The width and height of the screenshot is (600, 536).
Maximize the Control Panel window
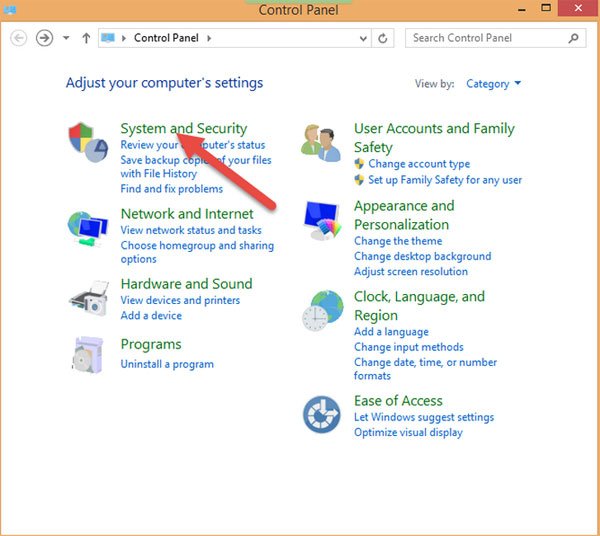[546, 8]
